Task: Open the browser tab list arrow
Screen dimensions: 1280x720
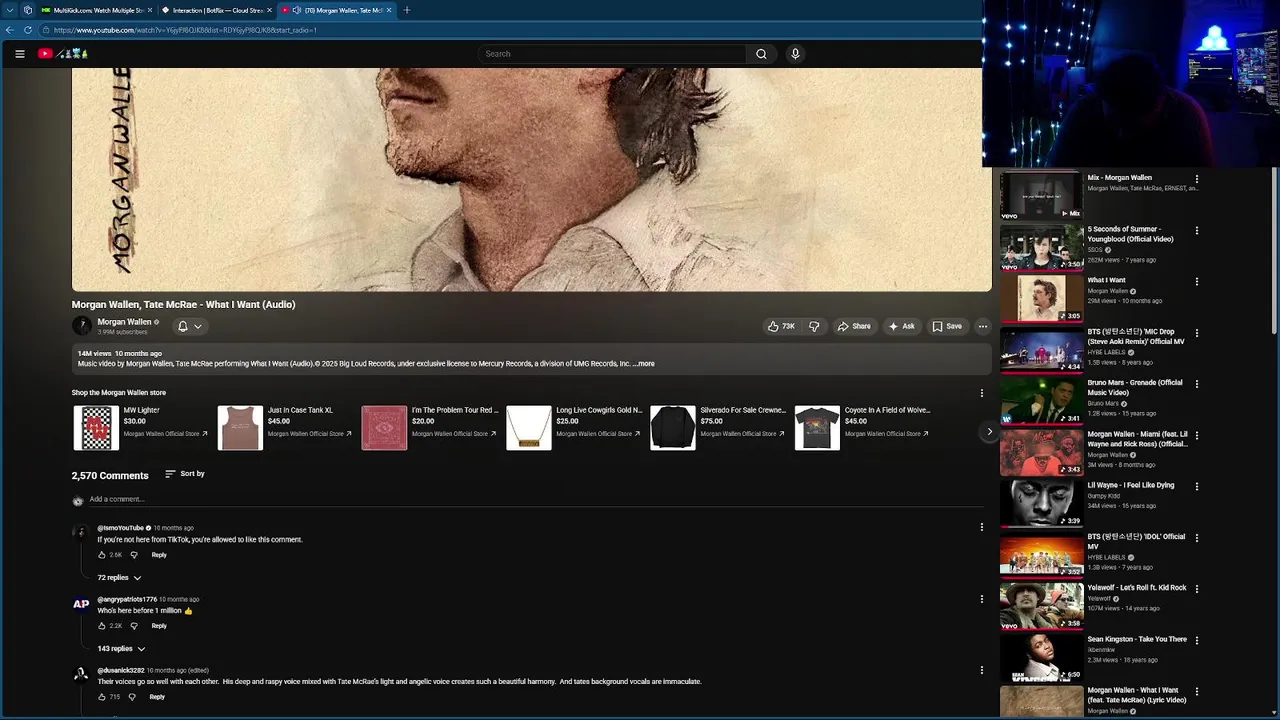Action: point(9,10)
